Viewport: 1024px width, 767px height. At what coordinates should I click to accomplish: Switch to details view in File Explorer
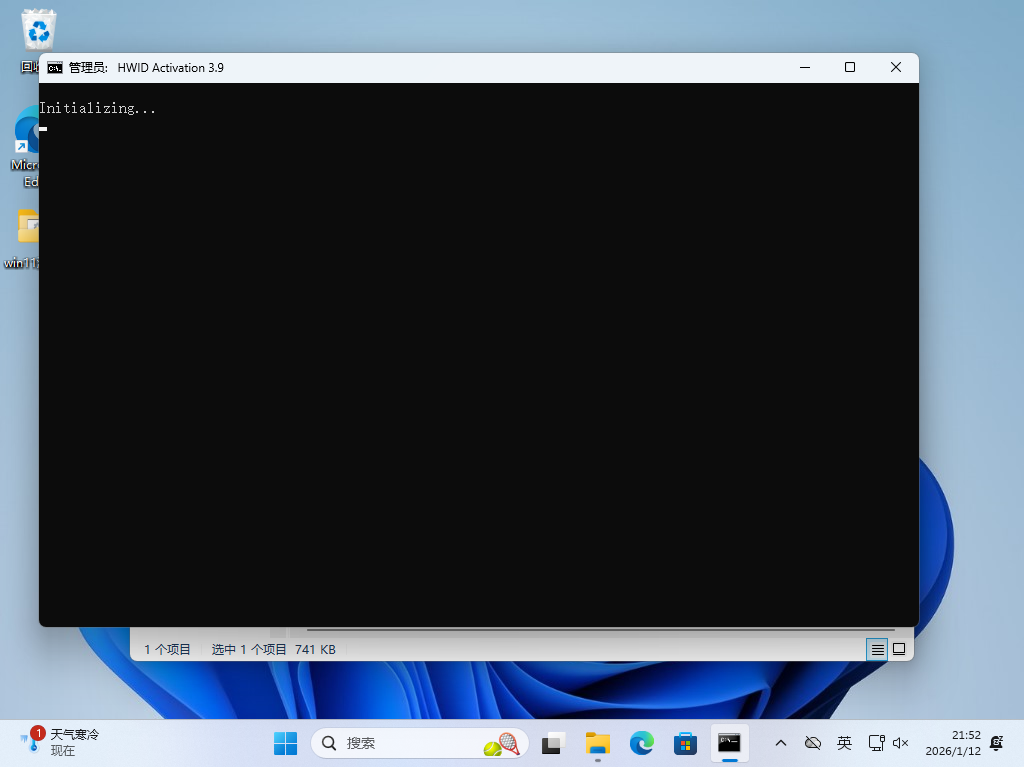(x=877, y=649)
